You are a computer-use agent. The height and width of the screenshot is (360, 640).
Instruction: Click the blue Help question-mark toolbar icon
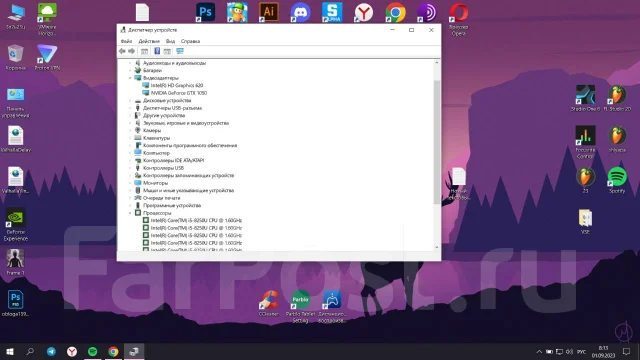coord(157,51)
